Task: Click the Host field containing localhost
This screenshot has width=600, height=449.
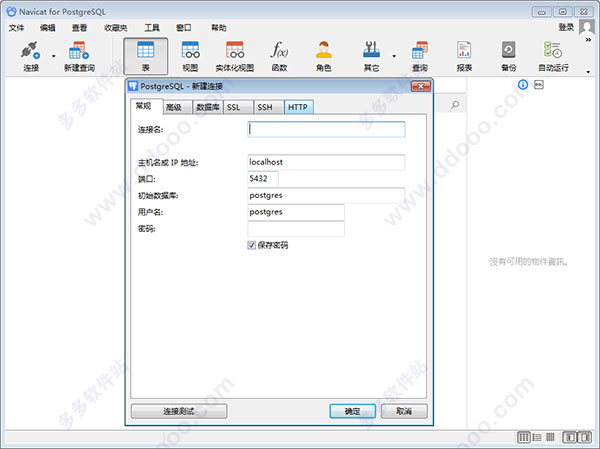Action: point(326,162)
